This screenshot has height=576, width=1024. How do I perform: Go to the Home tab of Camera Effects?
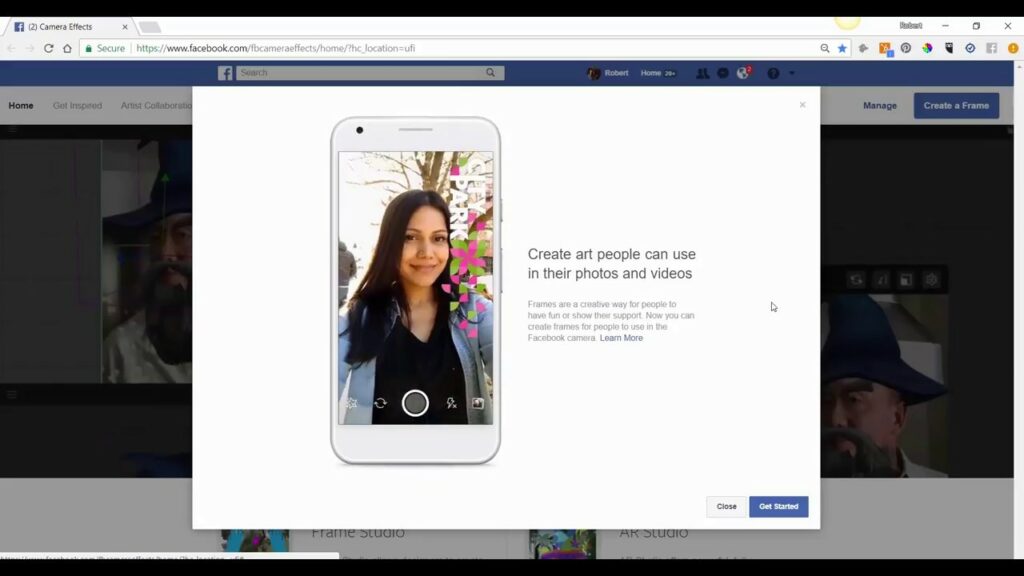tap(21, 105)
